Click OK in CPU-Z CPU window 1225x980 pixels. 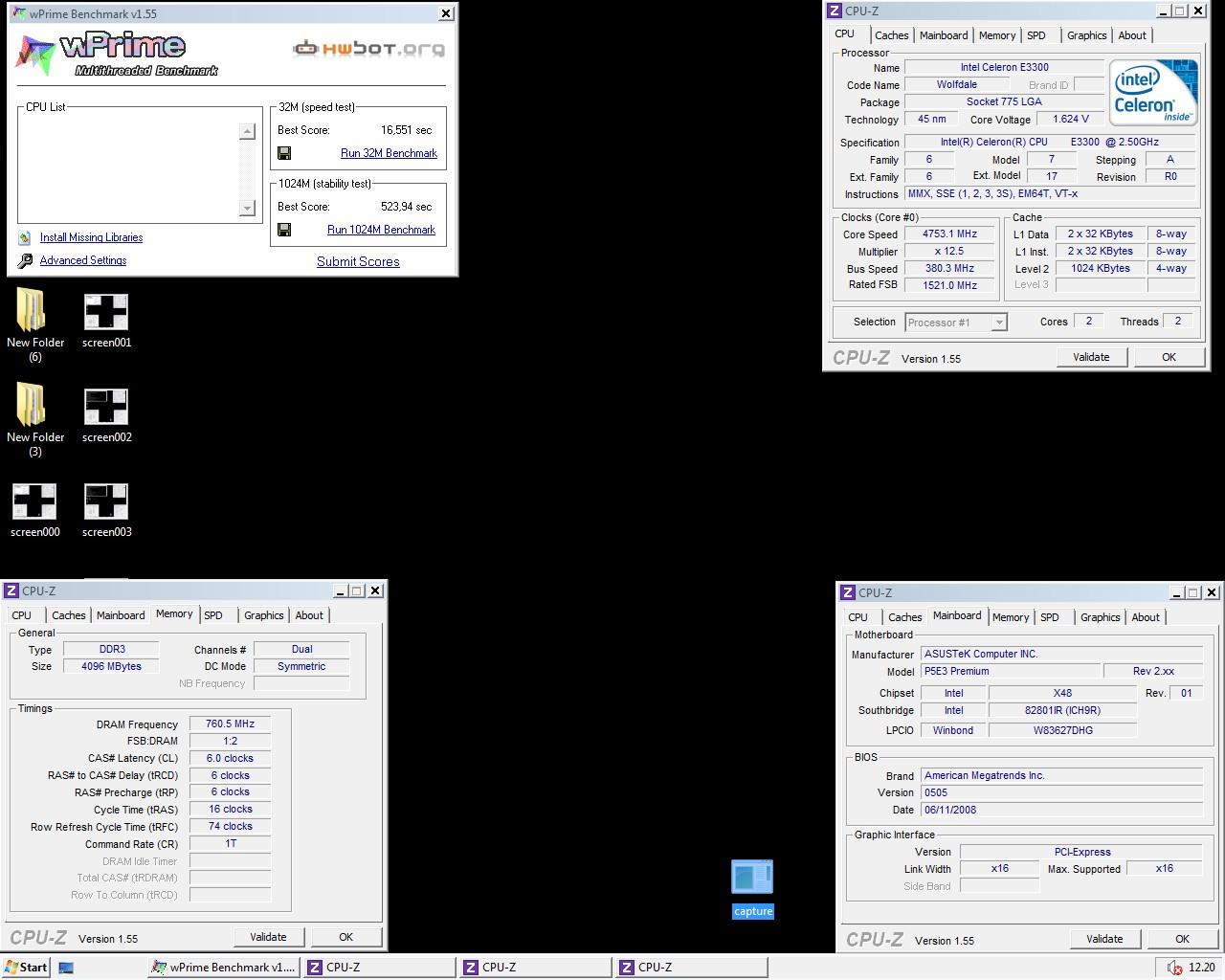1169,357
